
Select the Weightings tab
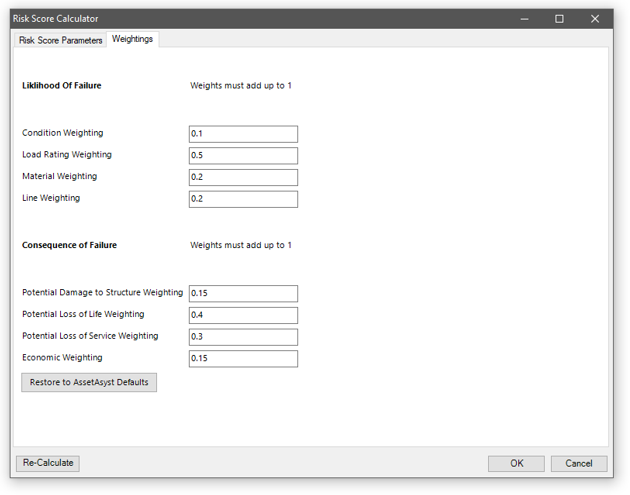tap(132, 40)
